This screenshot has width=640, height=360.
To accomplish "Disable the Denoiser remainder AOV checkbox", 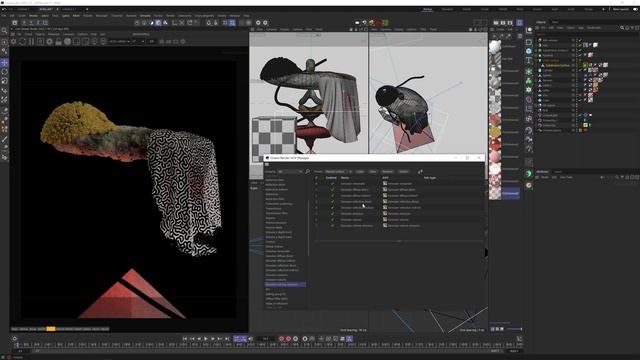I will click(x=332, y=184).
